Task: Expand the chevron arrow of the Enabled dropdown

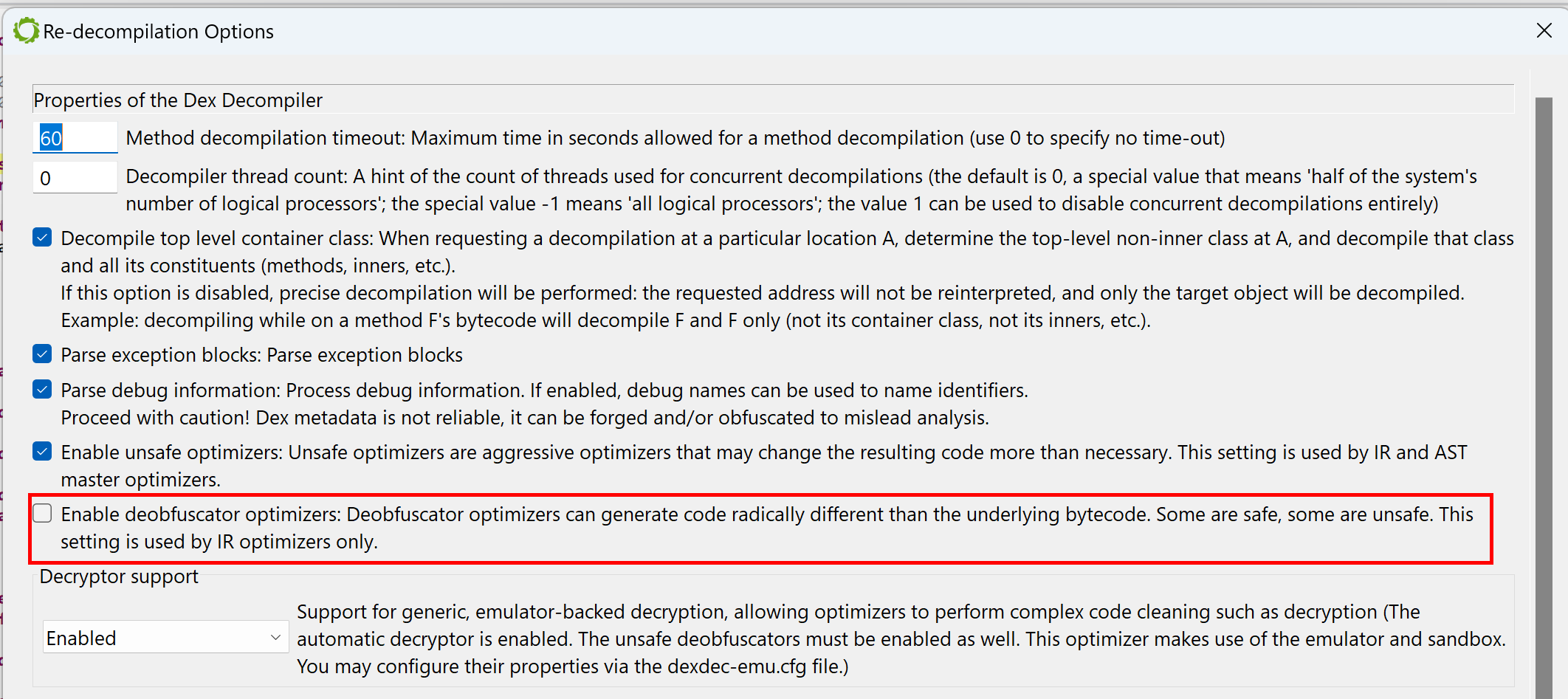Action: (x=275, y=637)
